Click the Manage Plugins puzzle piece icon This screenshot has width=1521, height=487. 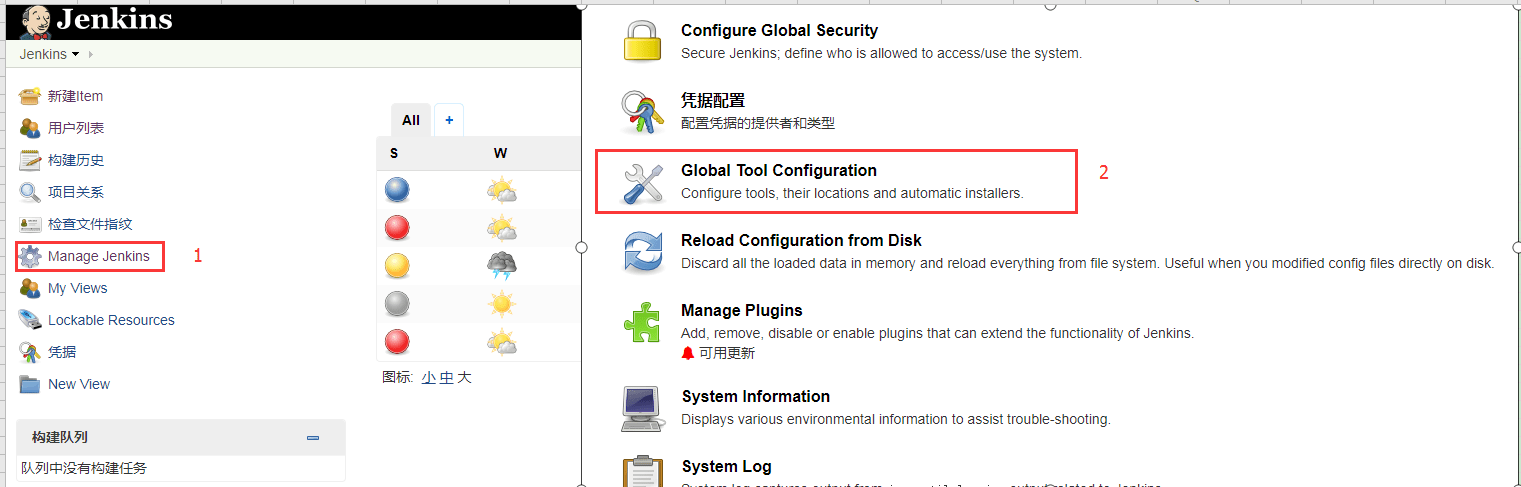pos(643,322)
